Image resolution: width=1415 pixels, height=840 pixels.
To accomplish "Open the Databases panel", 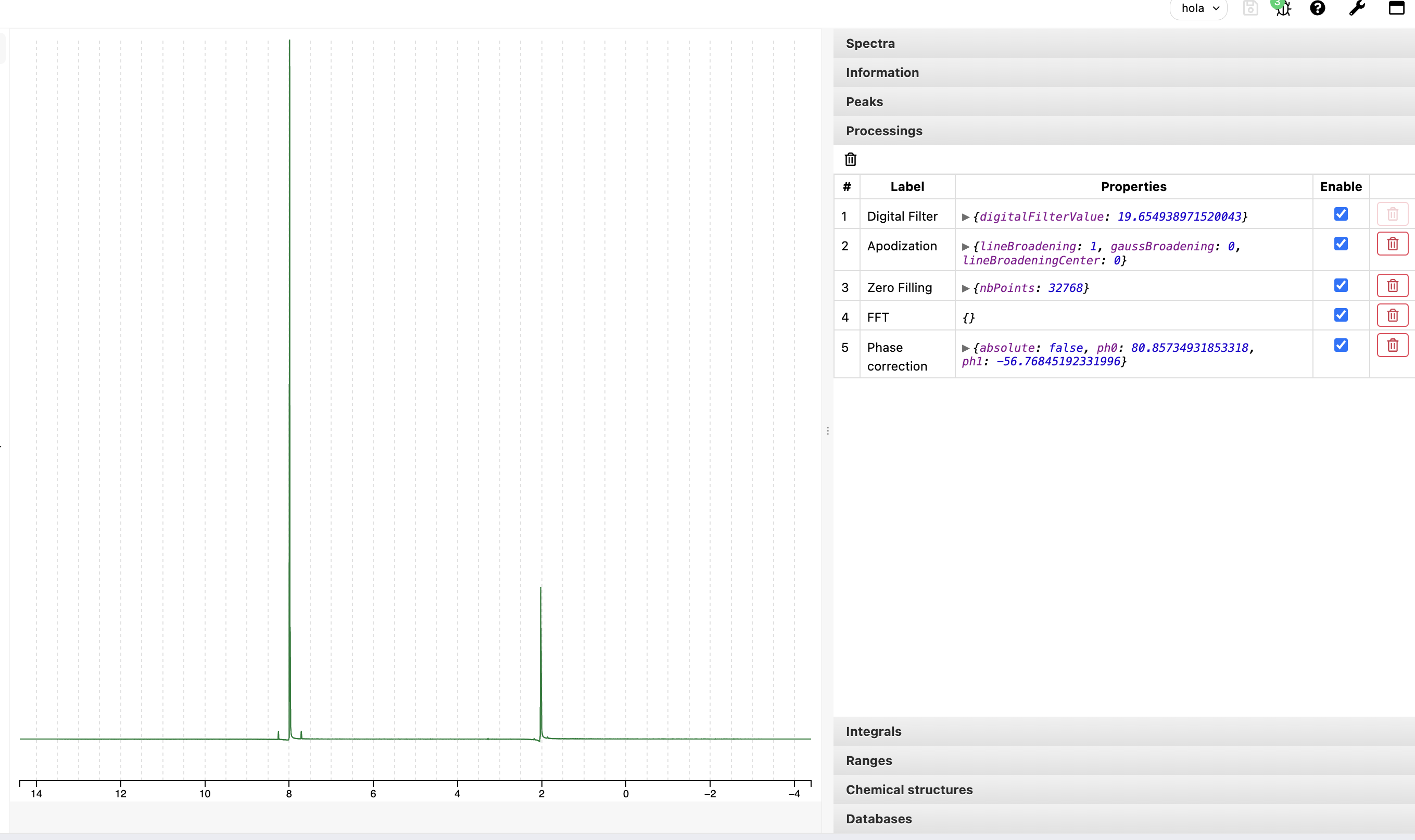I will coord(878,819).
